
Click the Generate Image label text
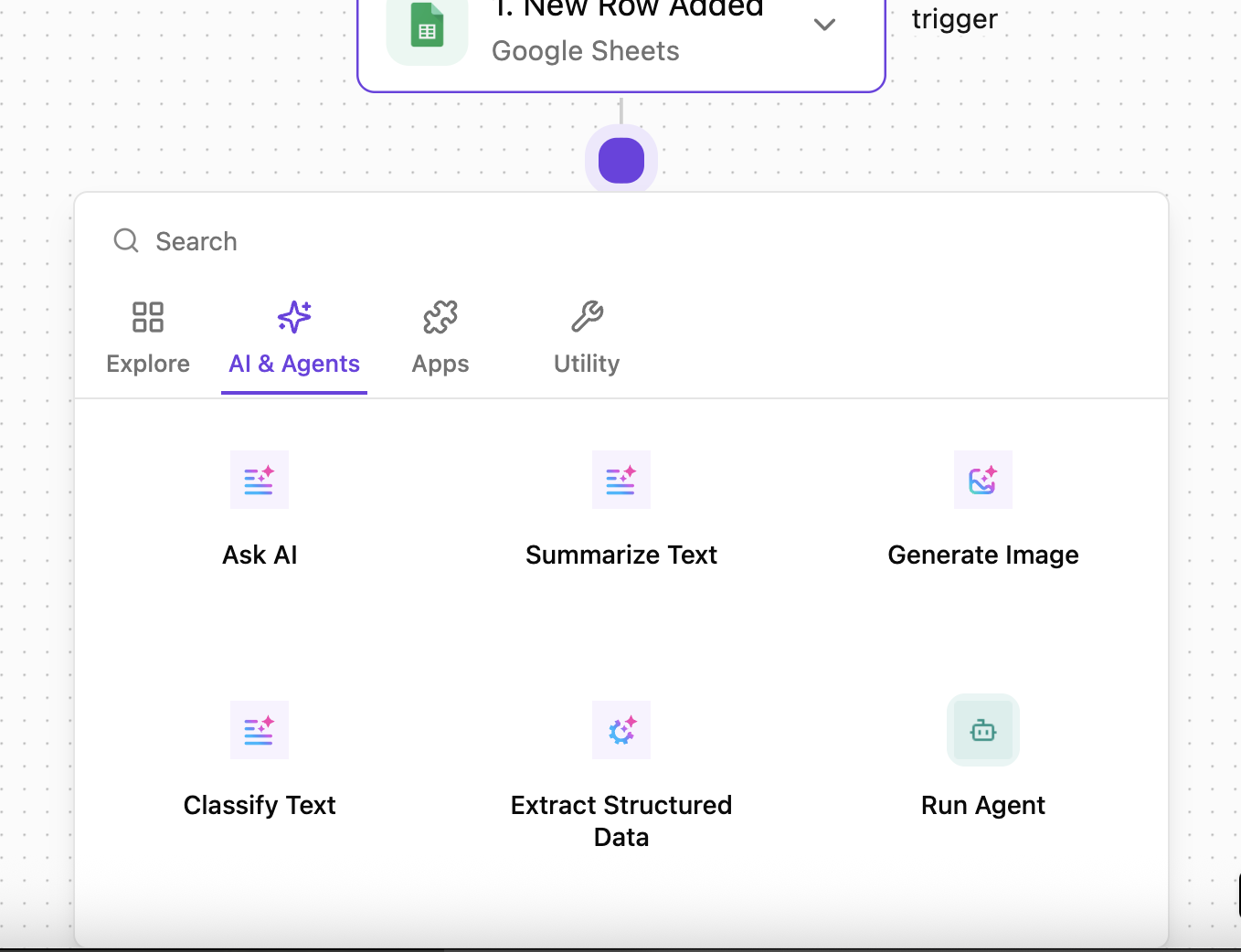[983, 555]
